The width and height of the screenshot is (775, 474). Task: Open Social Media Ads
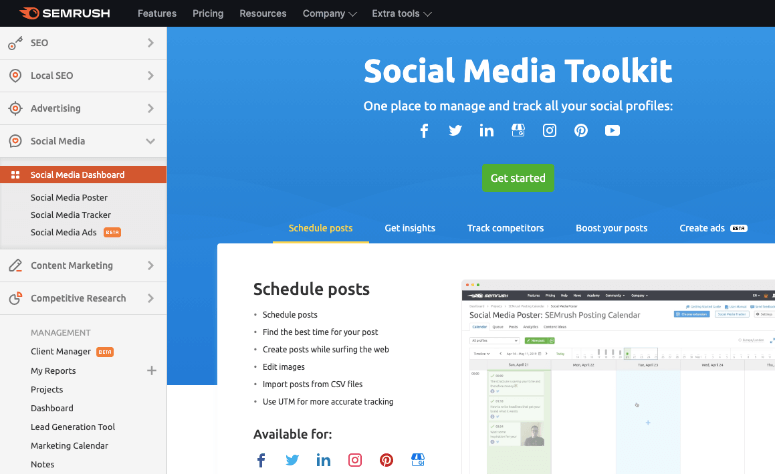(63, 232)
